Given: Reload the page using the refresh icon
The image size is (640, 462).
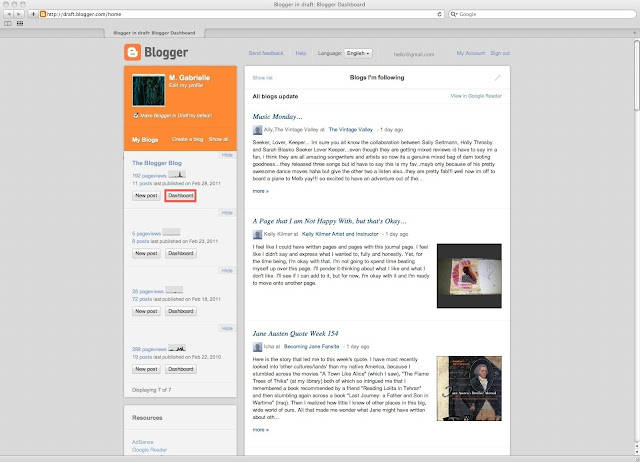Looking at the screenshot, I should (x=440, y=14).
